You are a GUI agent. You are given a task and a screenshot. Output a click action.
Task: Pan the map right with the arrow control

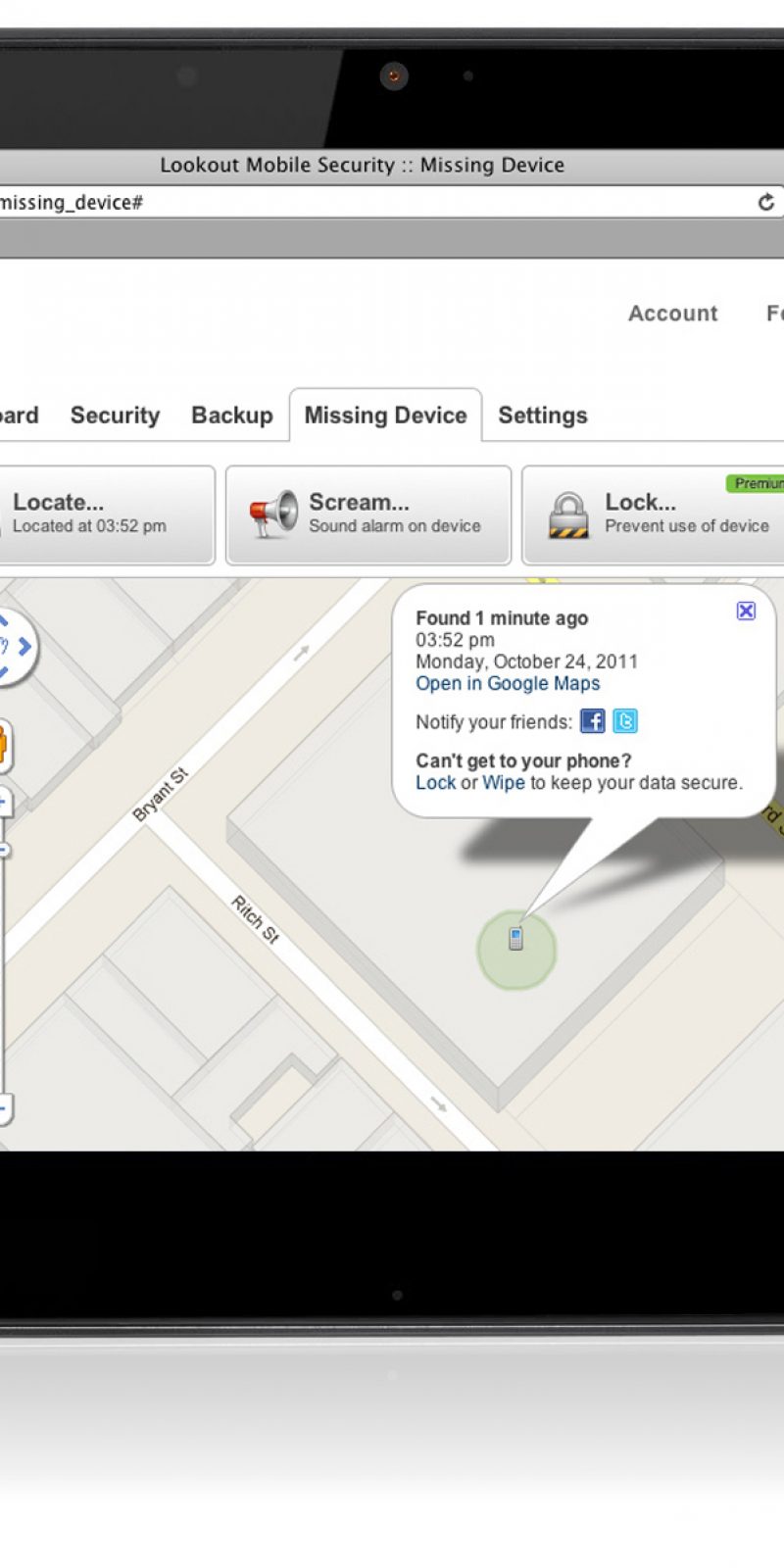[24, 647]
